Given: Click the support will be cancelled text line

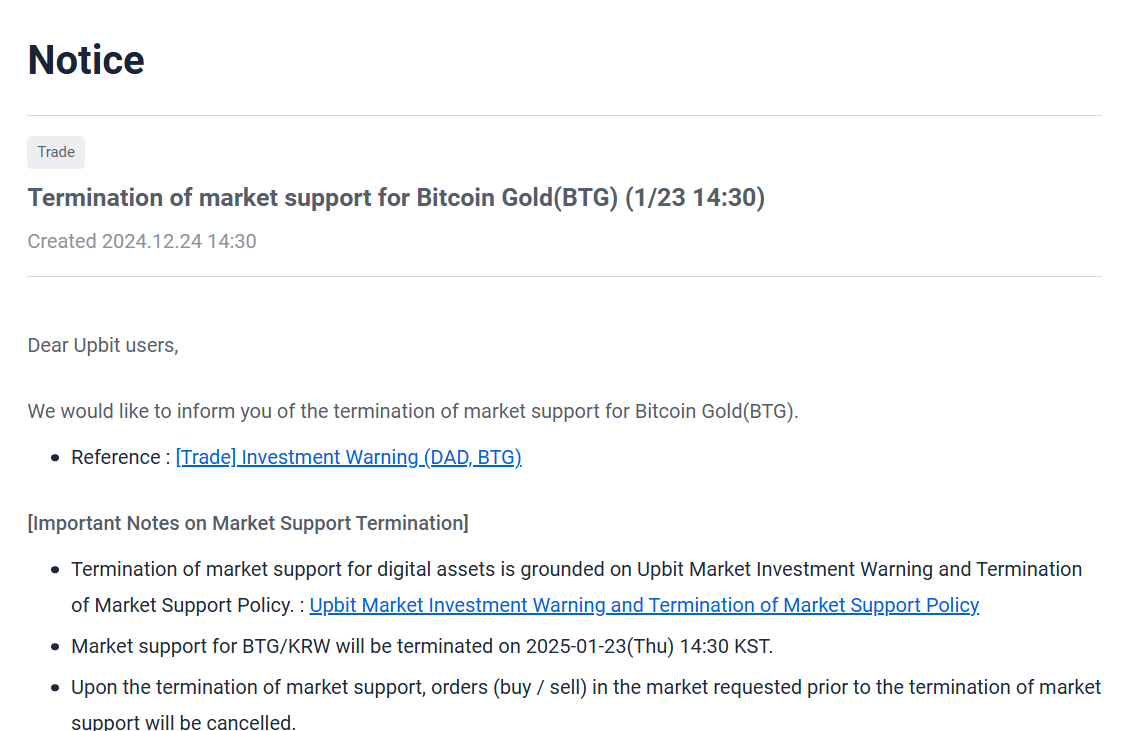Looking at the screenshot, I should coord(183,722).
